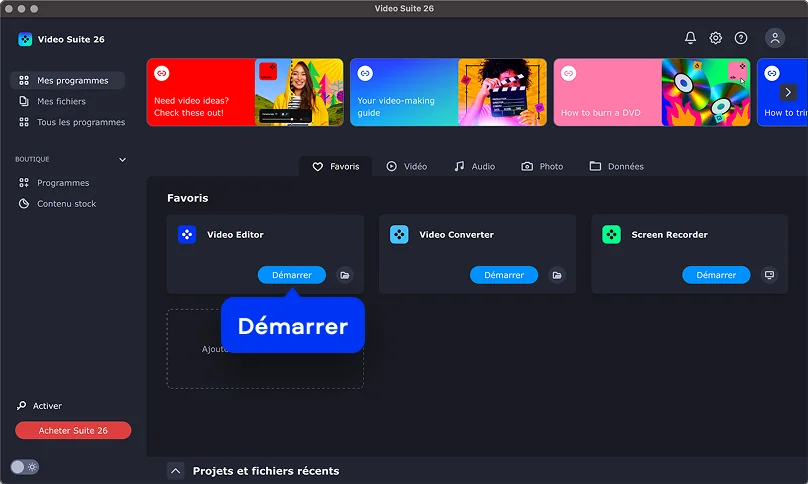The image size is (808, 484).
Task: Open help with the question mark icon
Action: tap(740, 38)
